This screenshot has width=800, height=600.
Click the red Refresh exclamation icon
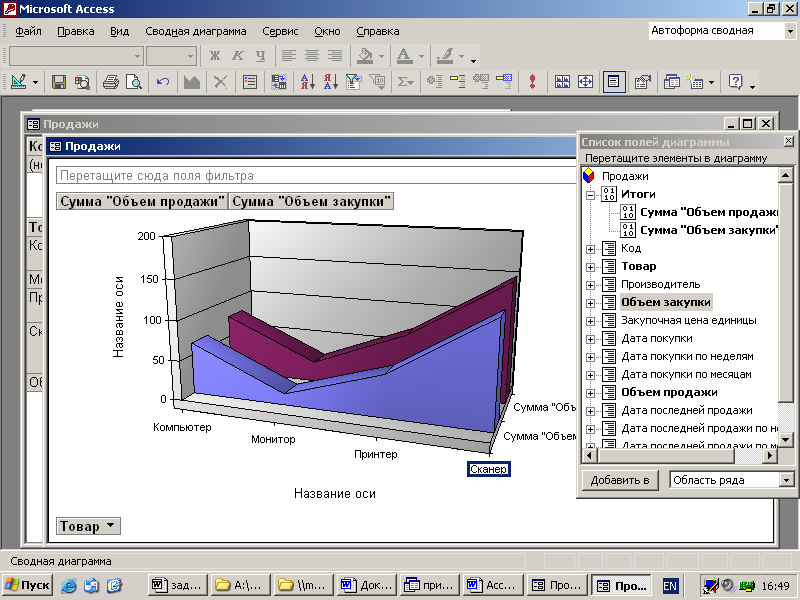tap(533, 82)
